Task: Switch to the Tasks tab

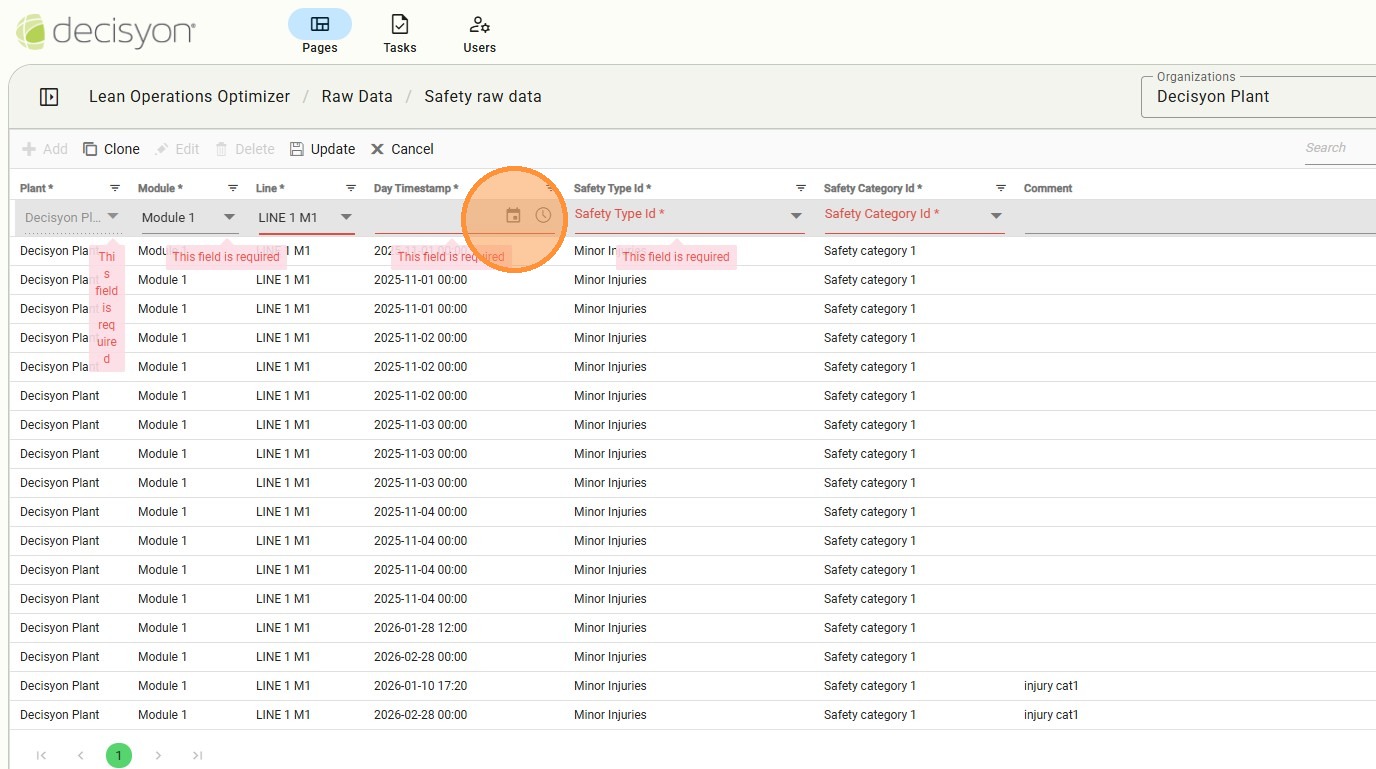Action: [399, 33]
